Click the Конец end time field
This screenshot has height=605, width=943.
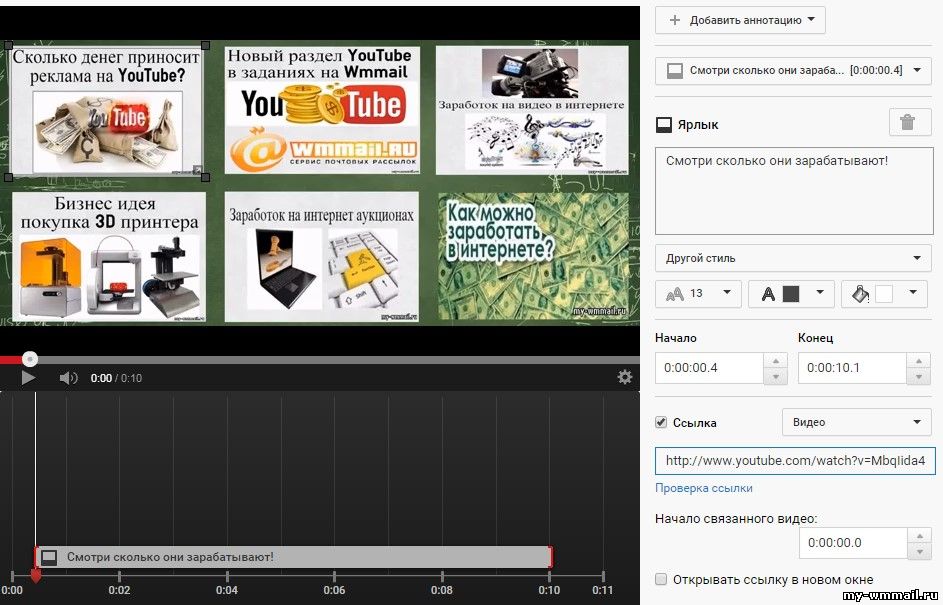click(852, 367)
